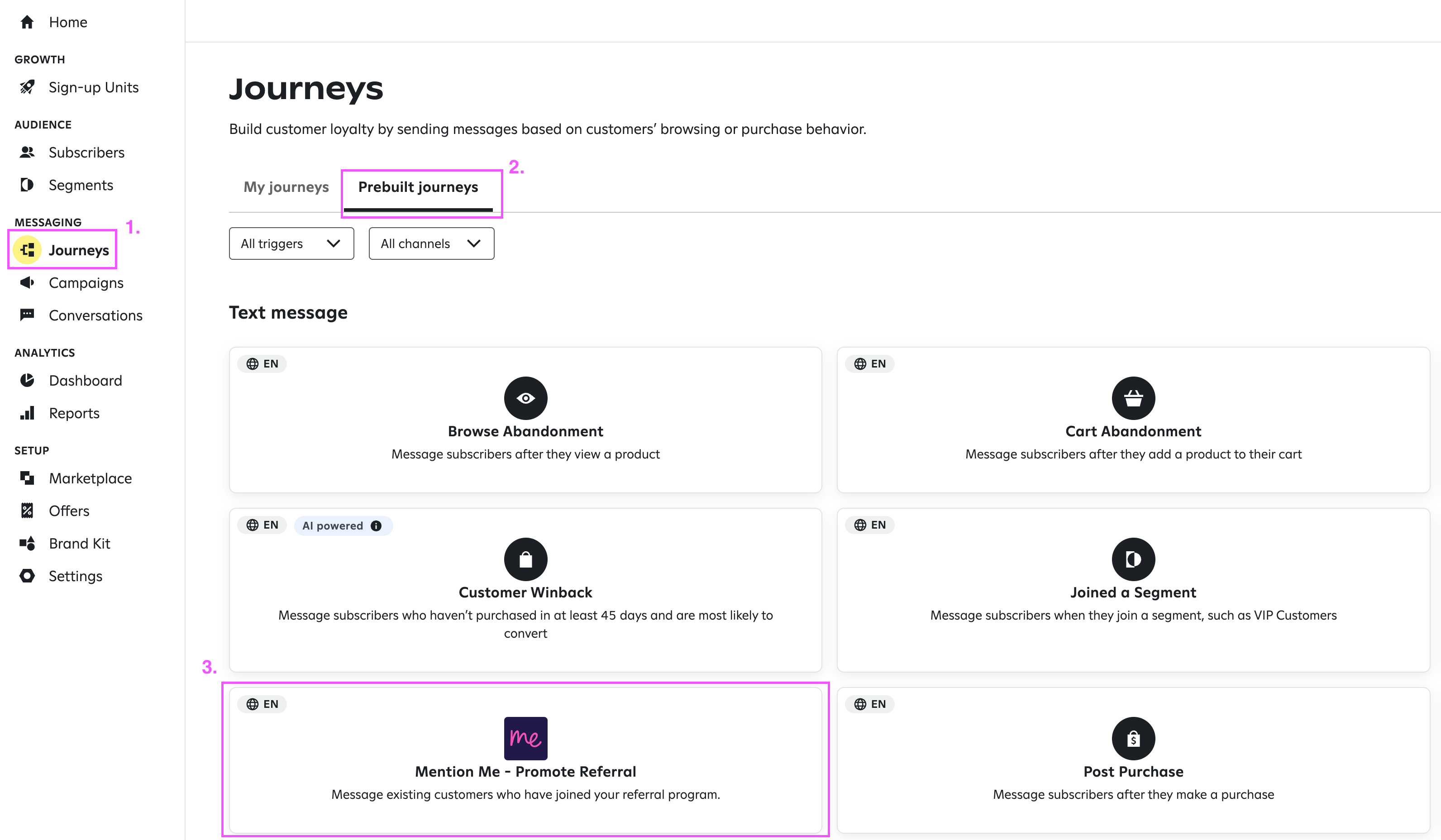Click the Marketplace squares icon

click(x=27, y=478)
